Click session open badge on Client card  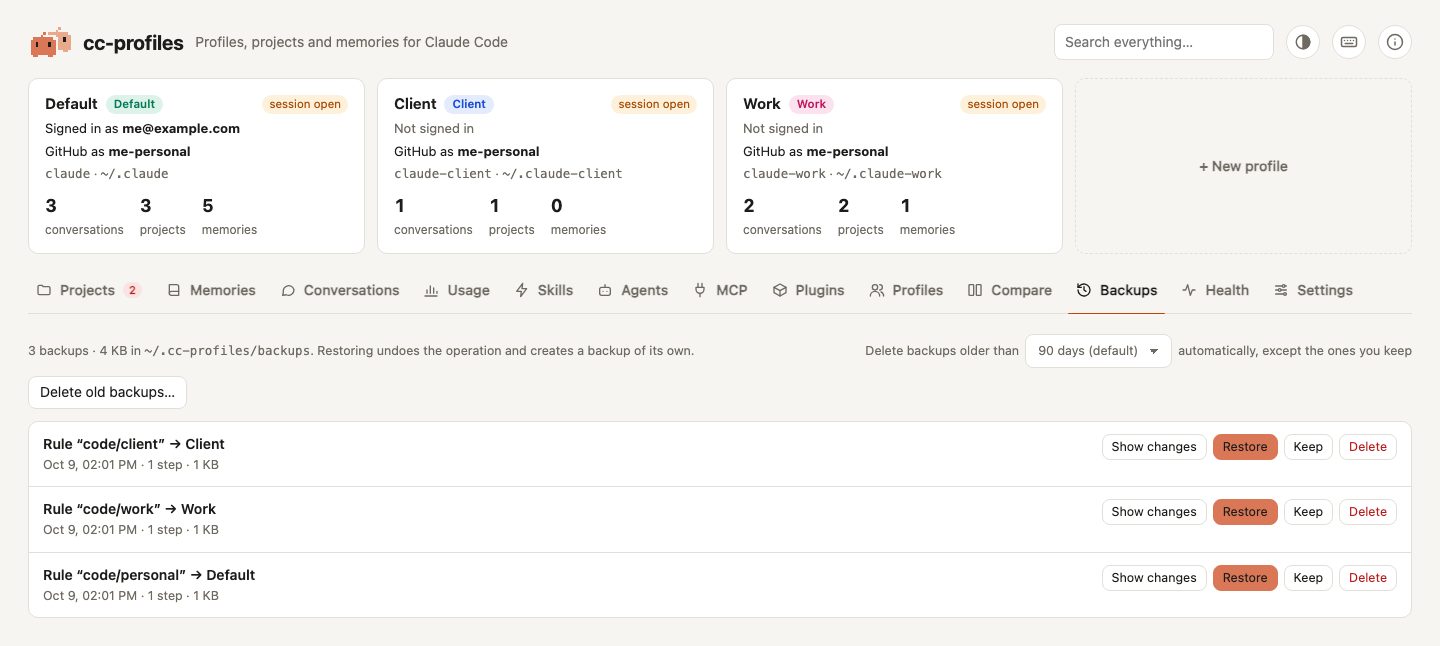click(654, 104)
